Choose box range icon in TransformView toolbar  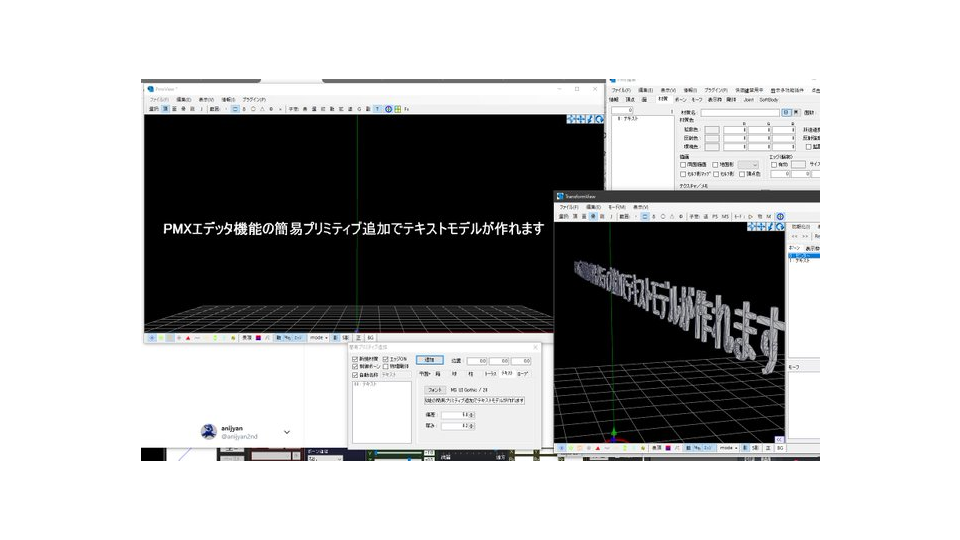645,217
